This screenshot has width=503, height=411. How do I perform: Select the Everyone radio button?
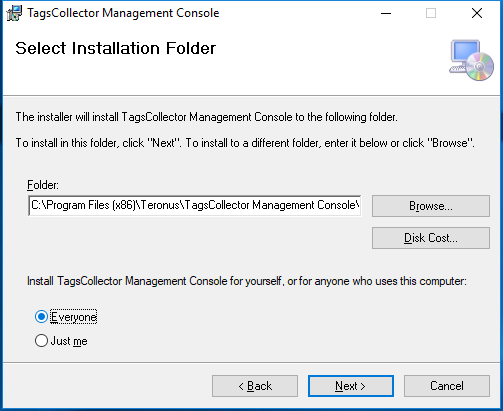click(41, 317)
